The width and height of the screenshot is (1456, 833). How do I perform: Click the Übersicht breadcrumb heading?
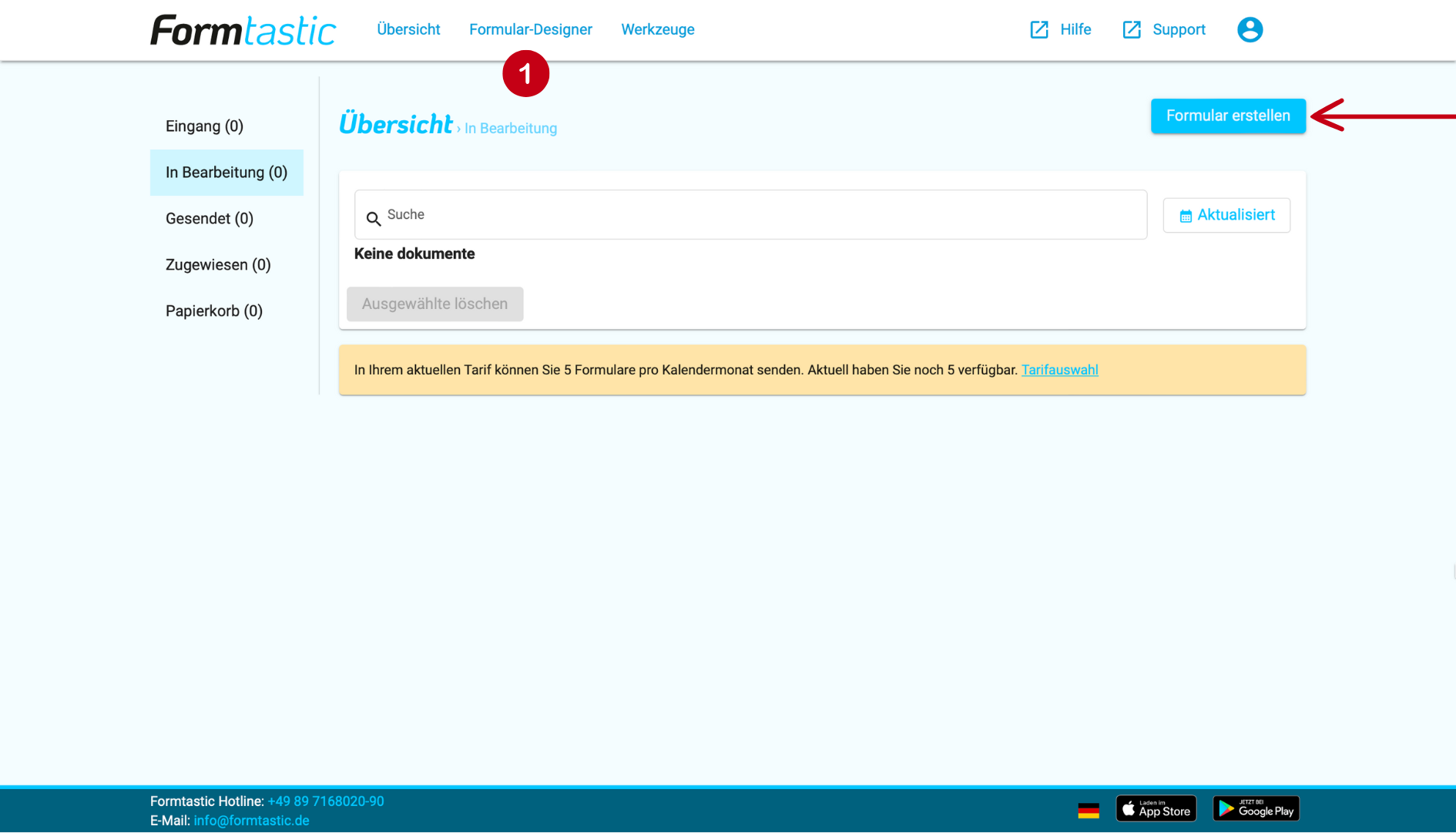395,124
